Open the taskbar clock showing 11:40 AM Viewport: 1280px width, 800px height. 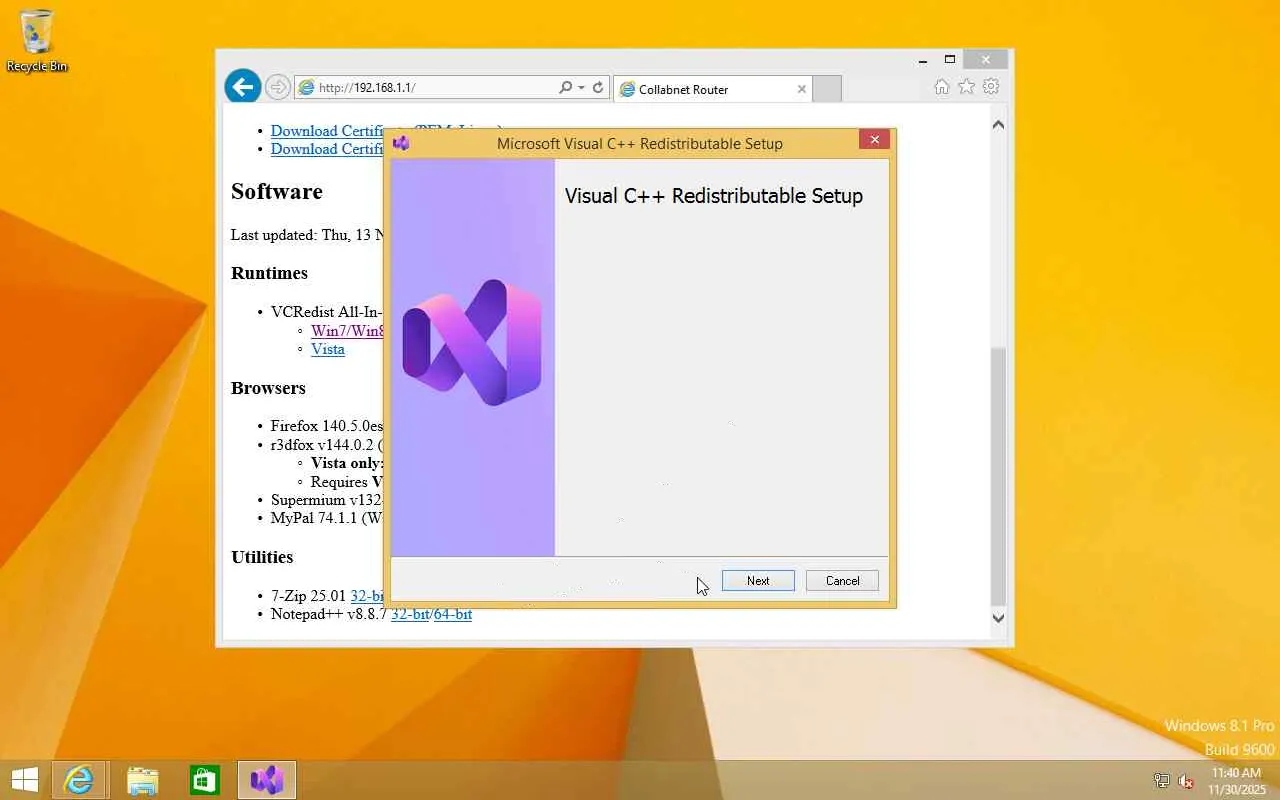click(x=1236, y=781)
